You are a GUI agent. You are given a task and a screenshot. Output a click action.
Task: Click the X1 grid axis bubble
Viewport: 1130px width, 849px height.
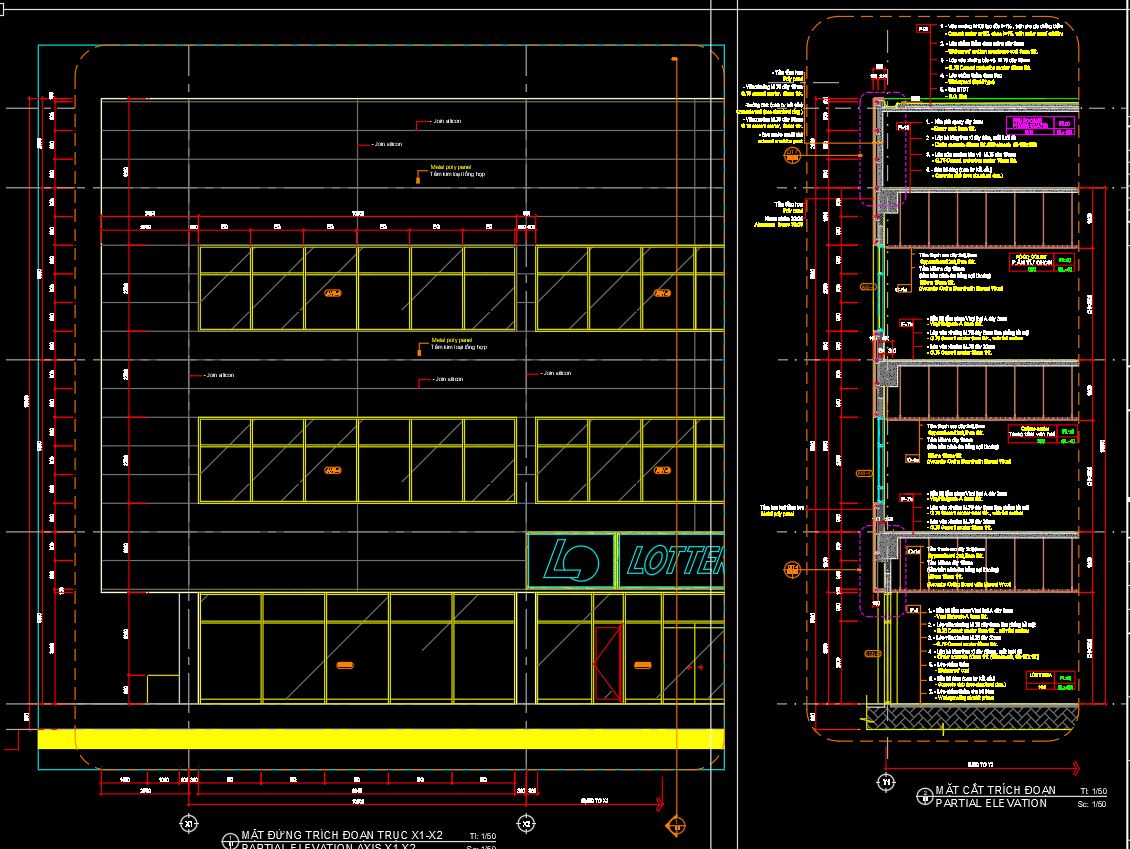pyautogui.click(x=187, y=823)
